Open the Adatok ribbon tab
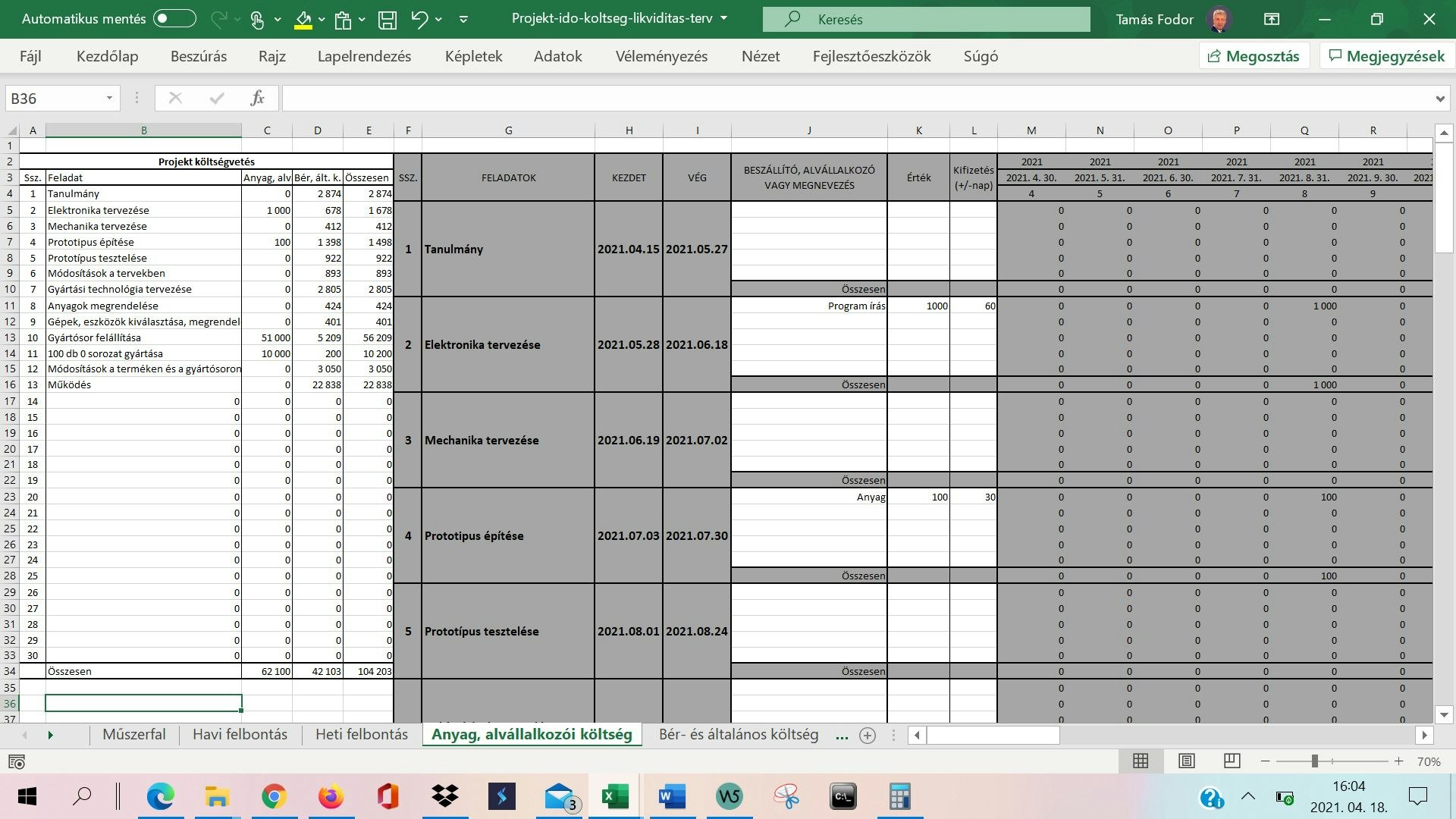 (557, 56)
